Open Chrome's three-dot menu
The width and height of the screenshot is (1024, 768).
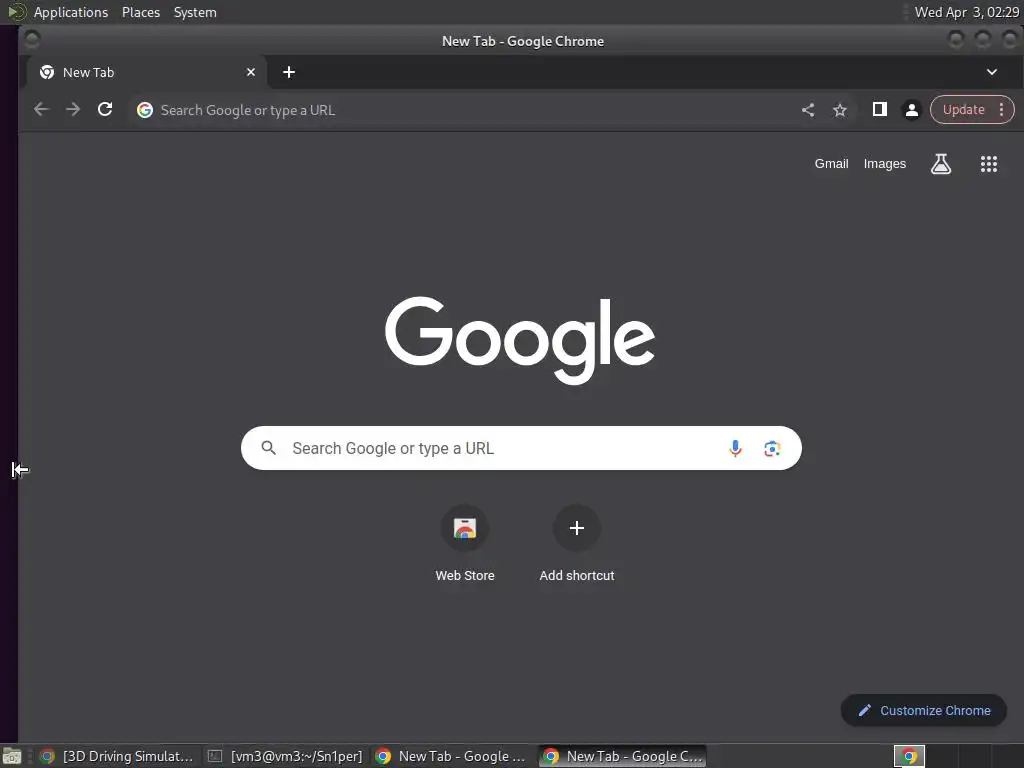tap(1001, 110)
